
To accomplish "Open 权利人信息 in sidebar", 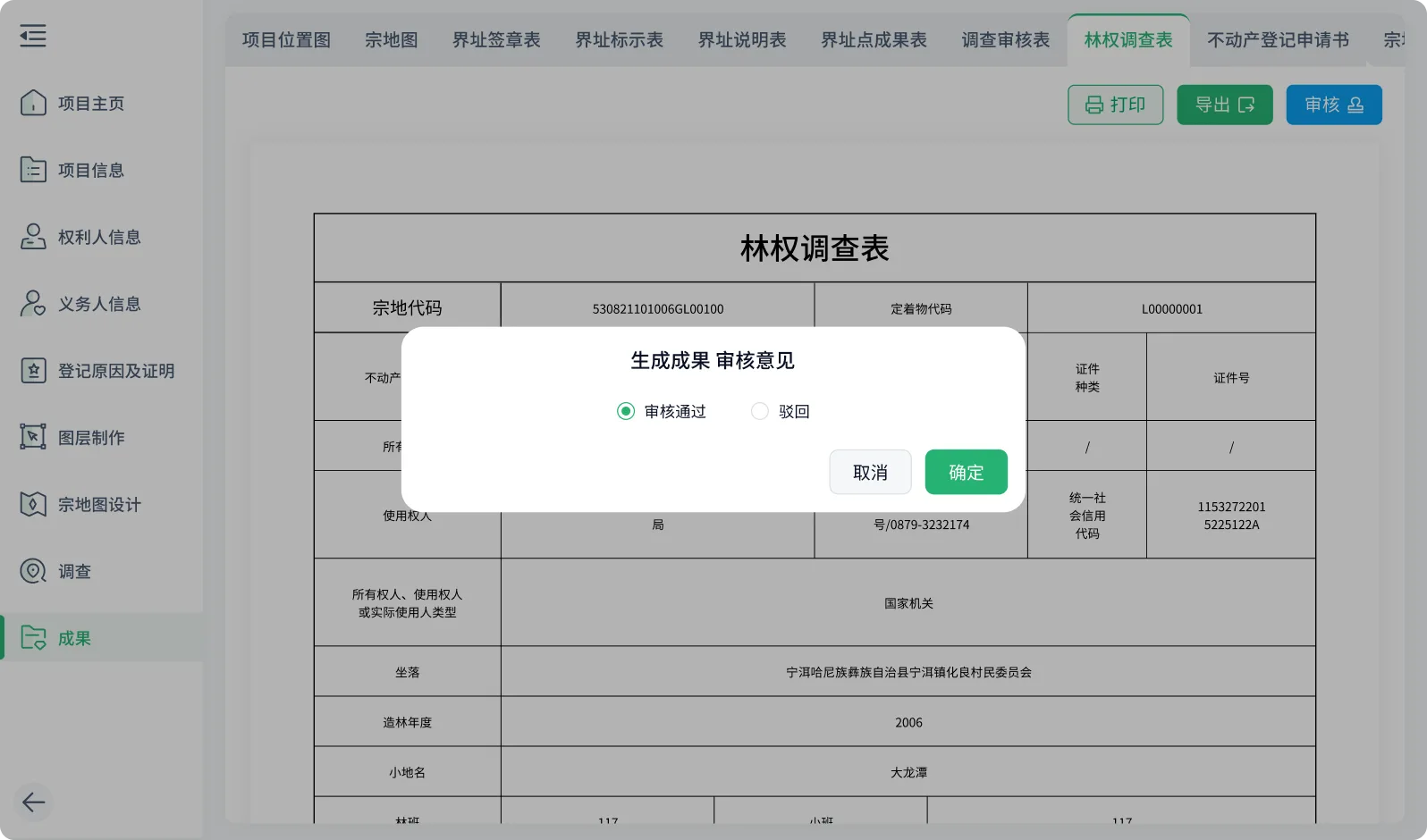I will tap(102, 237).
